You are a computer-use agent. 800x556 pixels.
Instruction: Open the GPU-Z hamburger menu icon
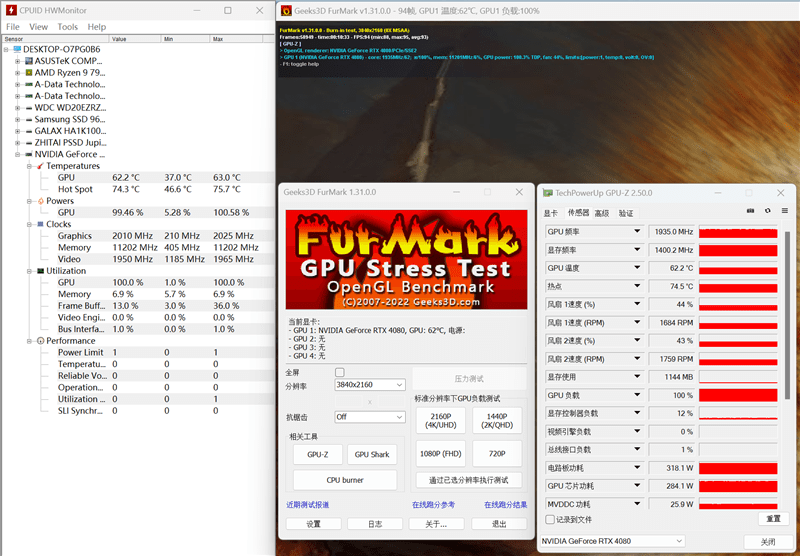[x=785, y=211]
